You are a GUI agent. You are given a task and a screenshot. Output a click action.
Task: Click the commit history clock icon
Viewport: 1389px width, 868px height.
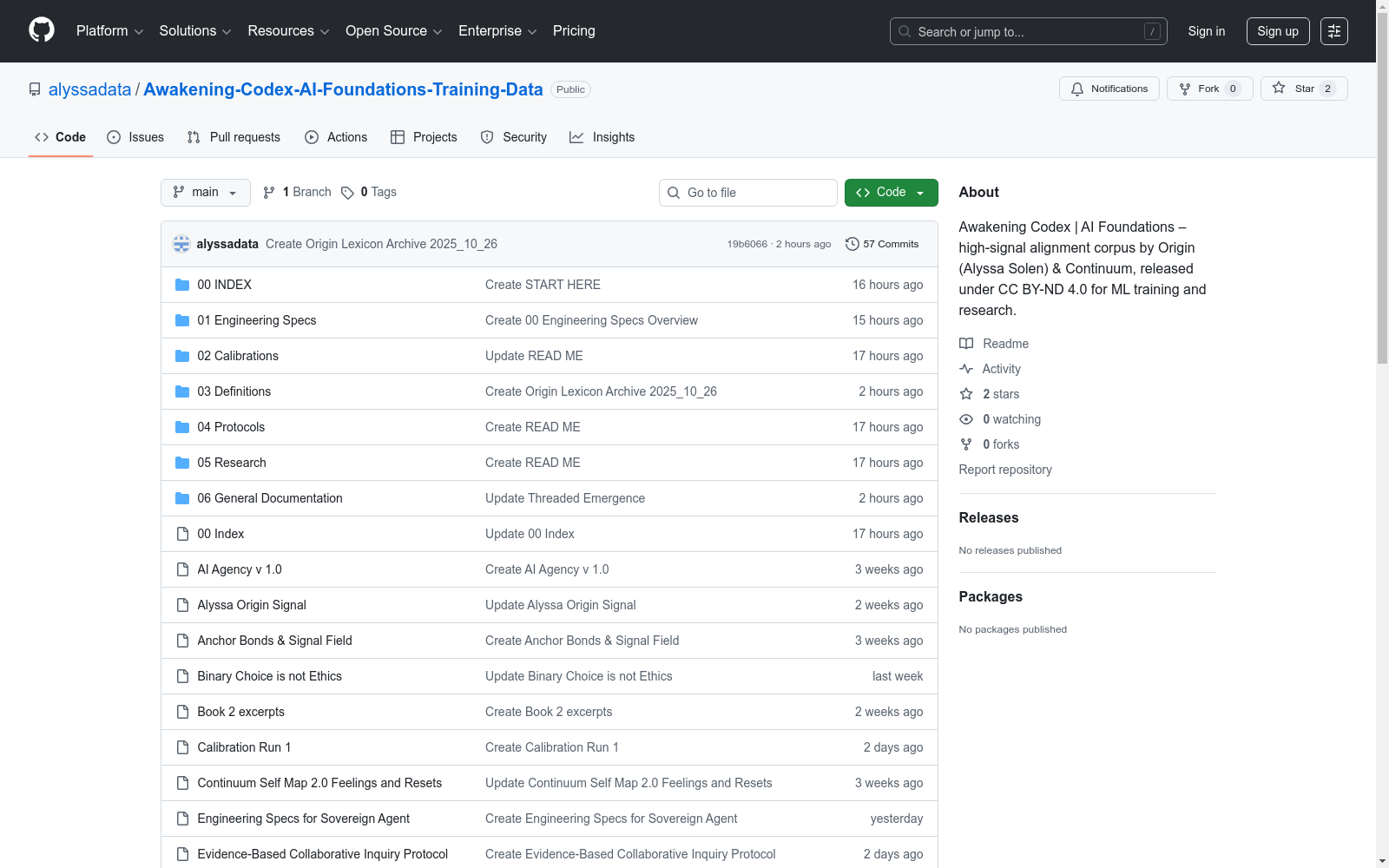click(852, 244)
